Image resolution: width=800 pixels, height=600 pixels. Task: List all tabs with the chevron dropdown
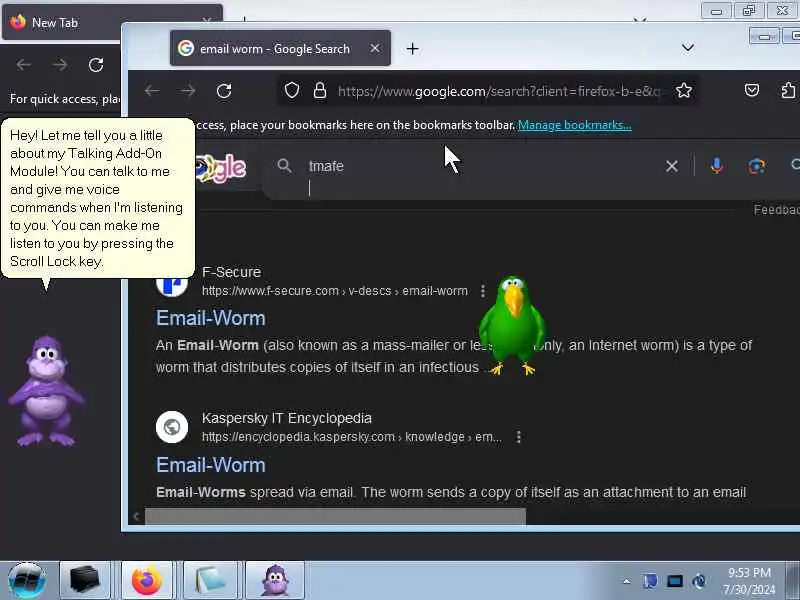[x=688, y=47]
